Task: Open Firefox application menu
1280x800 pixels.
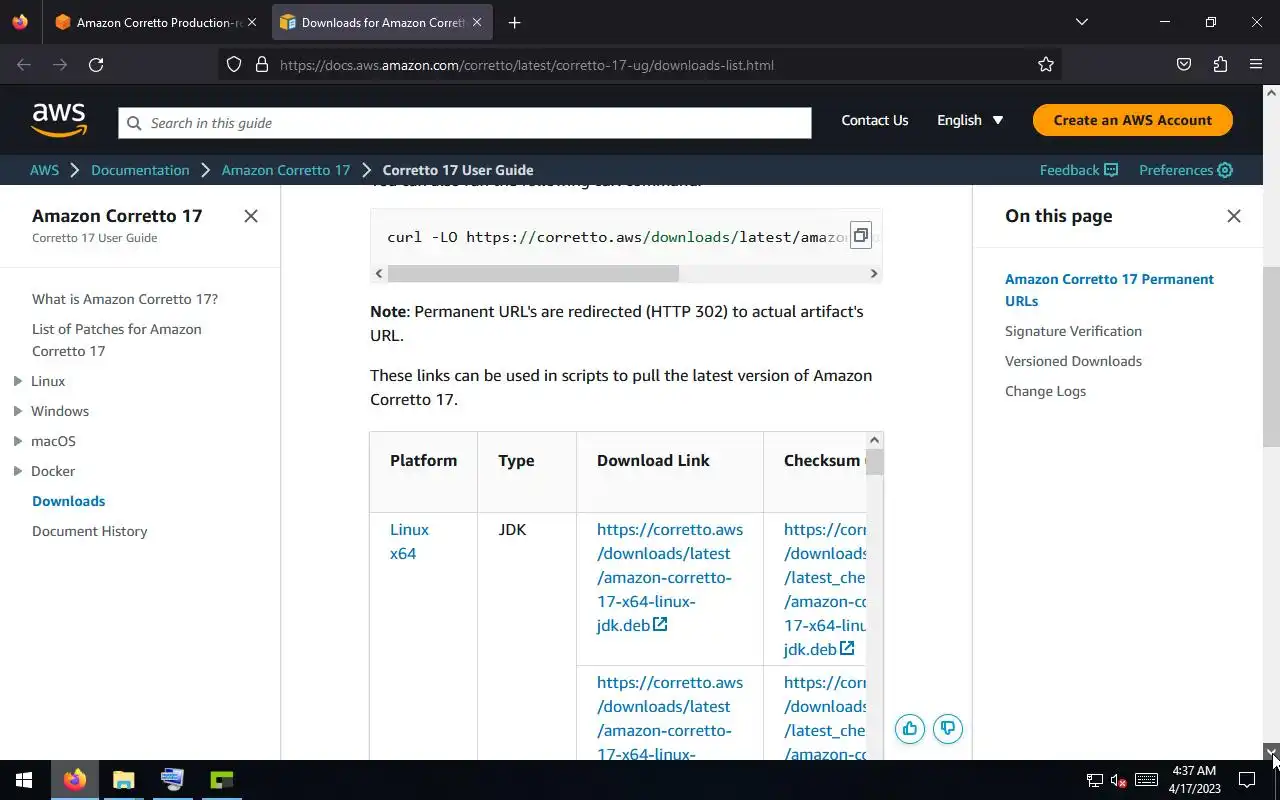Action: [1256, 65]
